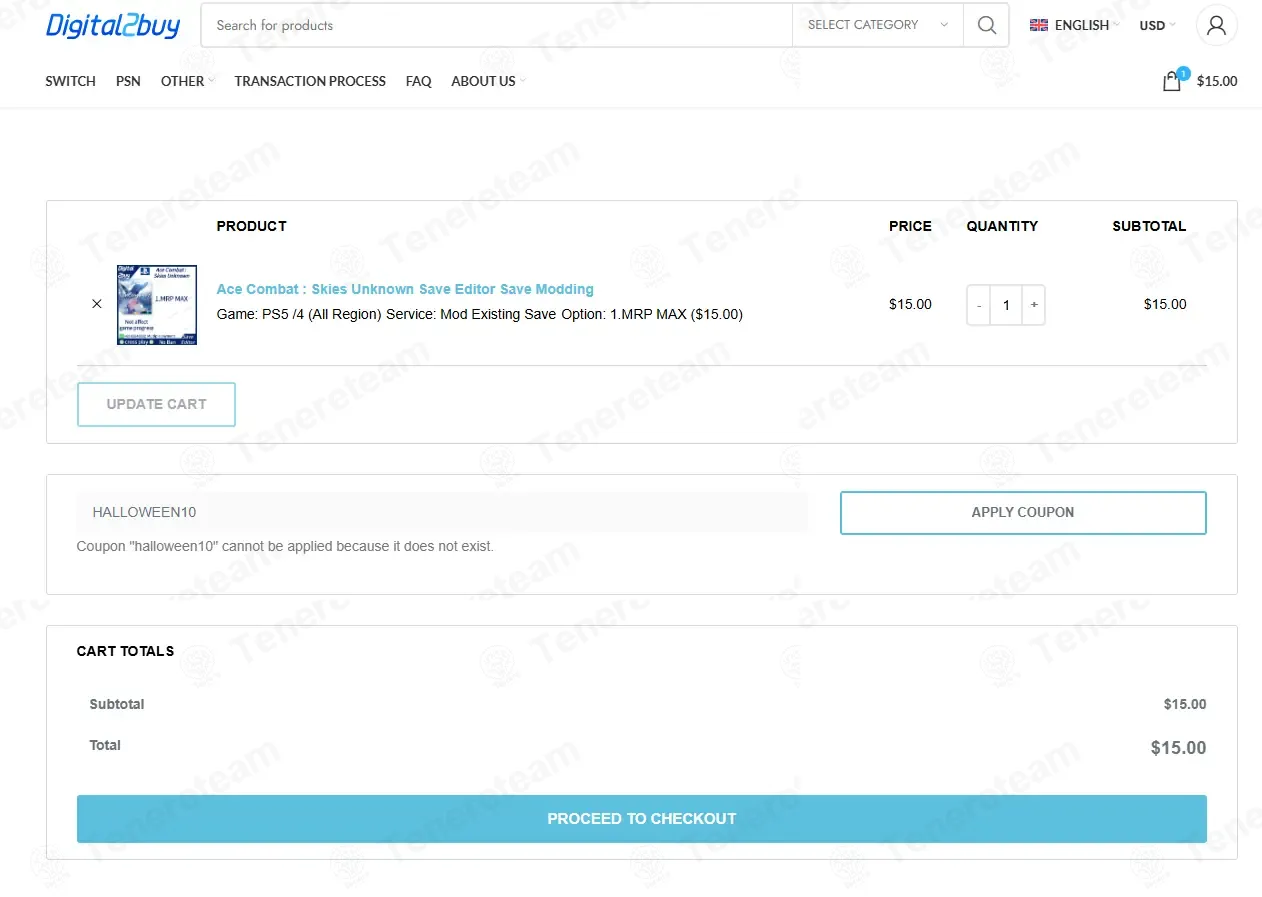Open Transaction Process page
The height and width of the screenshot is (897, 1262).
coord(310,81)
